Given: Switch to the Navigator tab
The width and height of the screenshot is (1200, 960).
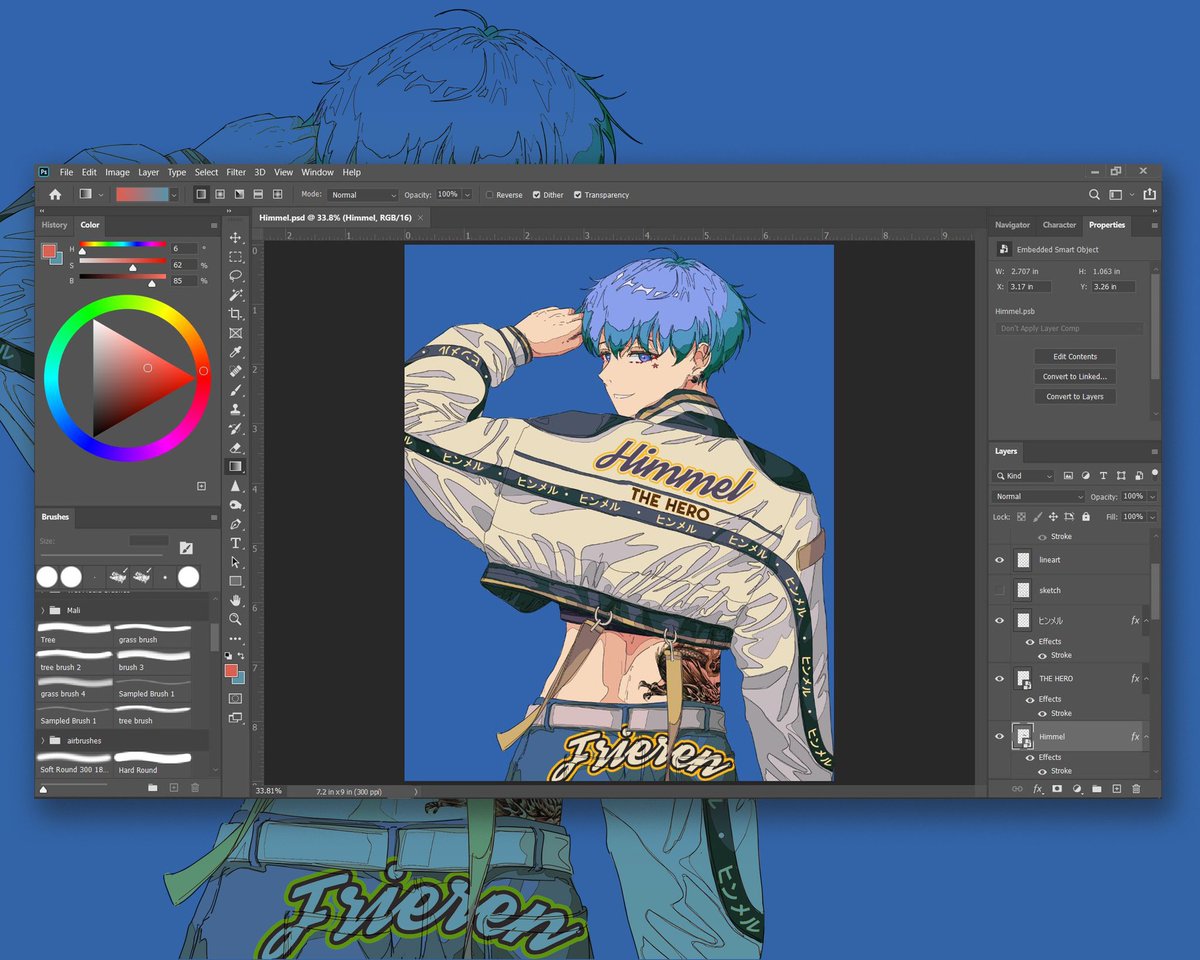Looking at the screenshot, I should coord(1012,225).
